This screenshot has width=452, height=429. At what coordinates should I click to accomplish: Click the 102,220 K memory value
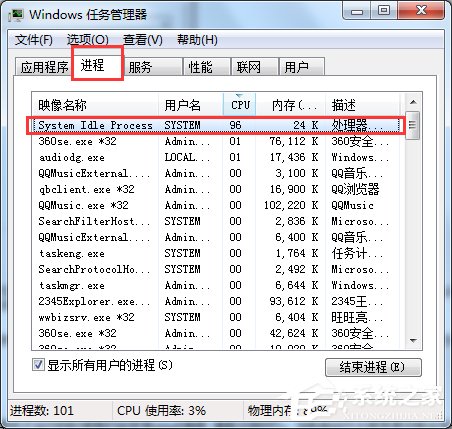click(291, 205)
